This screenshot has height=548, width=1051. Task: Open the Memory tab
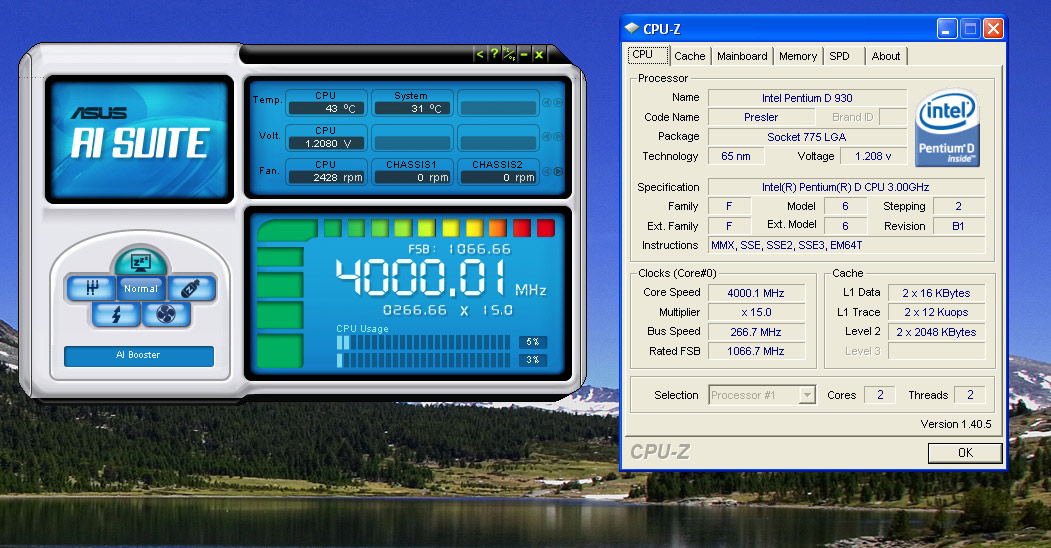click(x=798, y=56)
